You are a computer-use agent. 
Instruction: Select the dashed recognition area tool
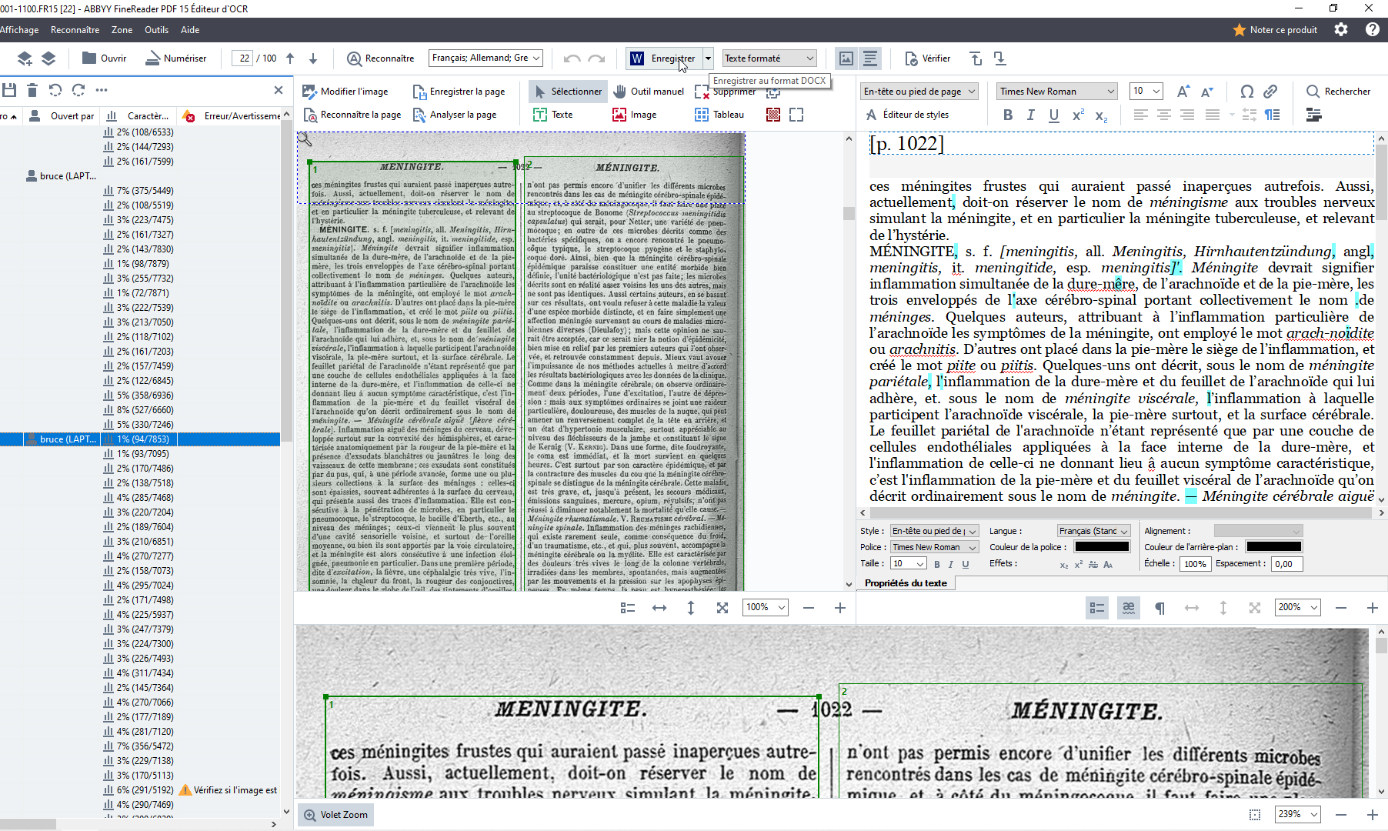[796, 114]
